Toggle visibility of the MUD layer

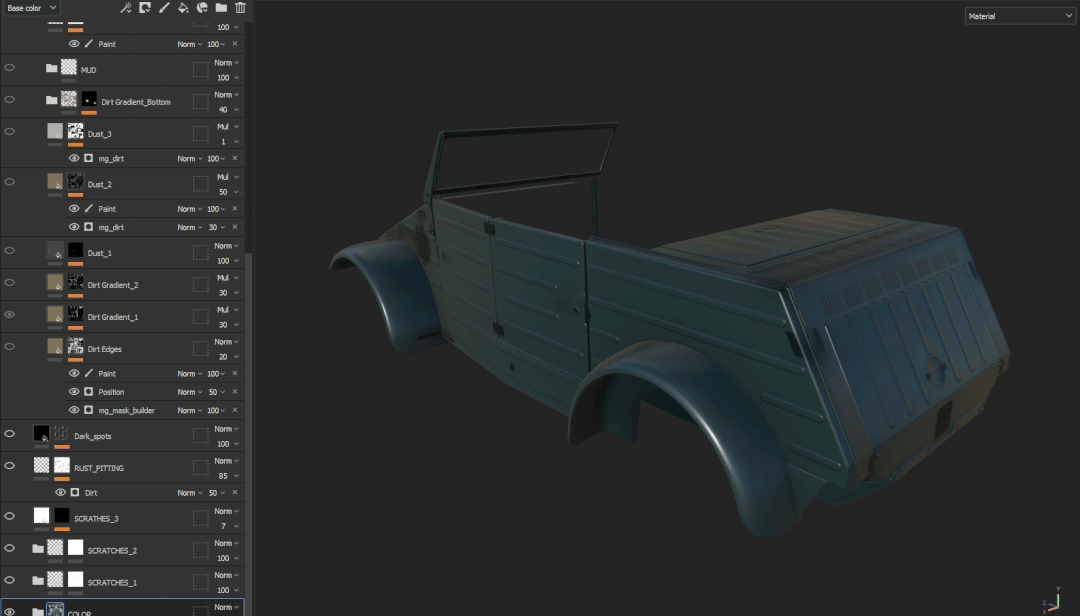click(x=10, y=68)
